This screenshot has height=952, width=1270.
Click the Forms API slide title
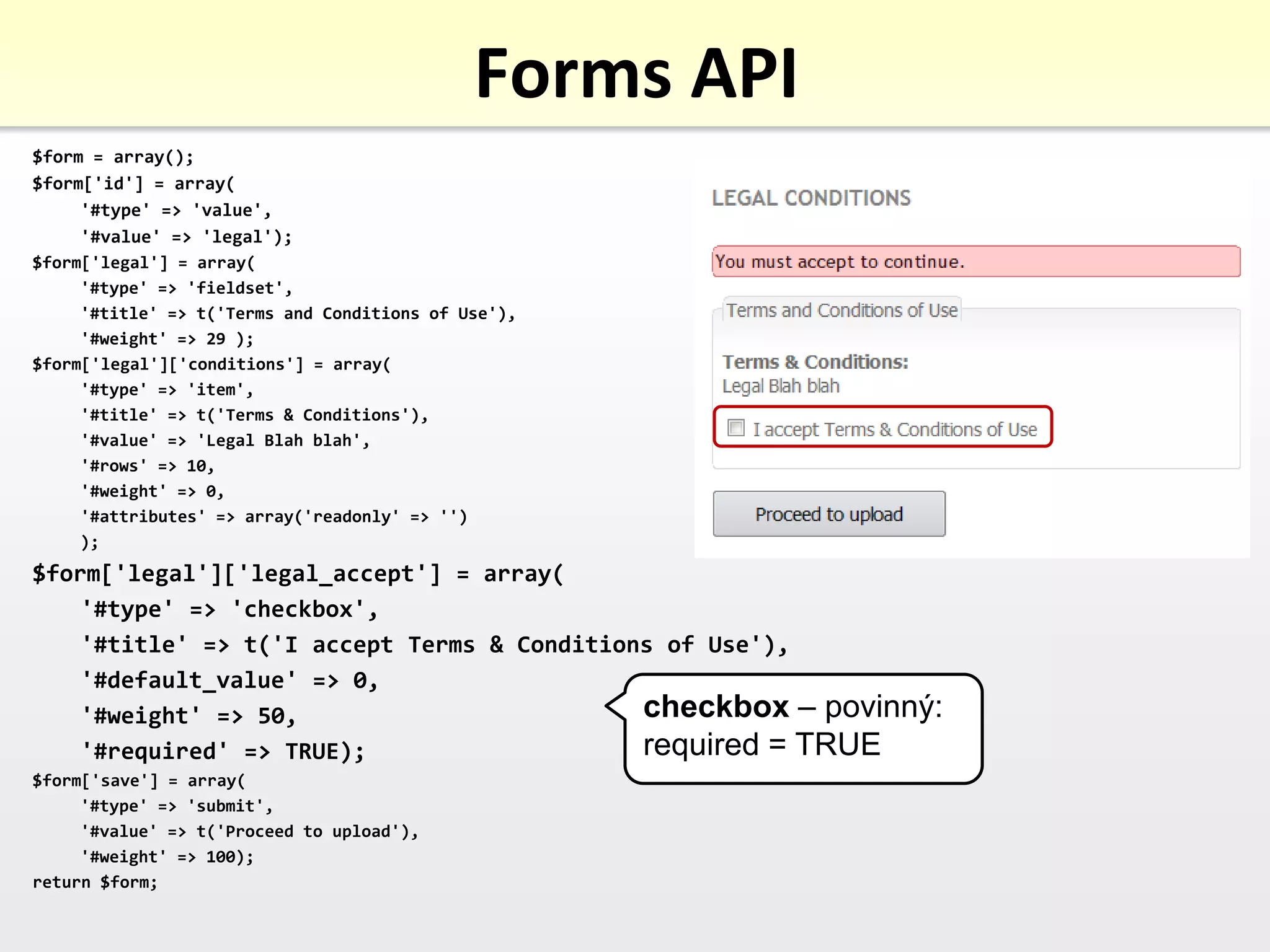(635, 73)
